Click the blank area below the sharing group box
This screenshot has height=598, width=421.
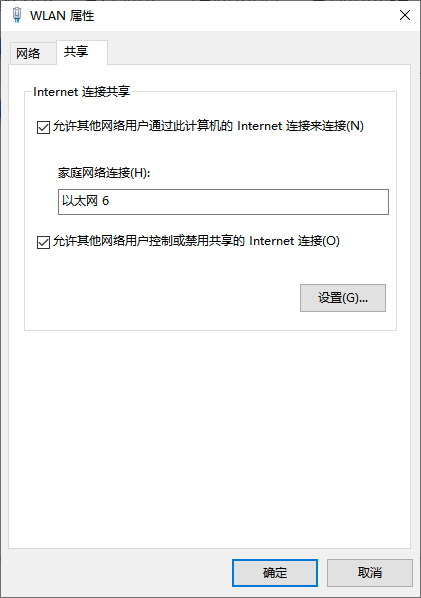(210, 439)
